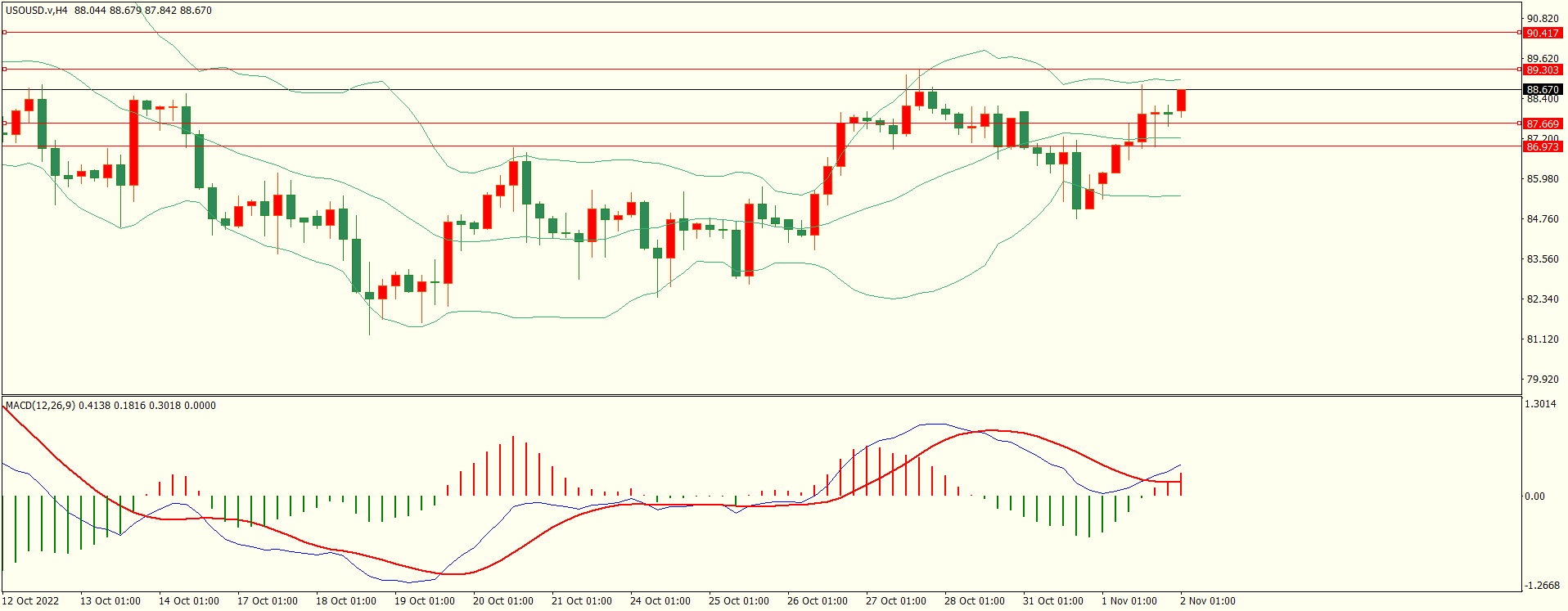Click the black 88.670 current price label
The image size is (1568, 611).
point(1543,89)
